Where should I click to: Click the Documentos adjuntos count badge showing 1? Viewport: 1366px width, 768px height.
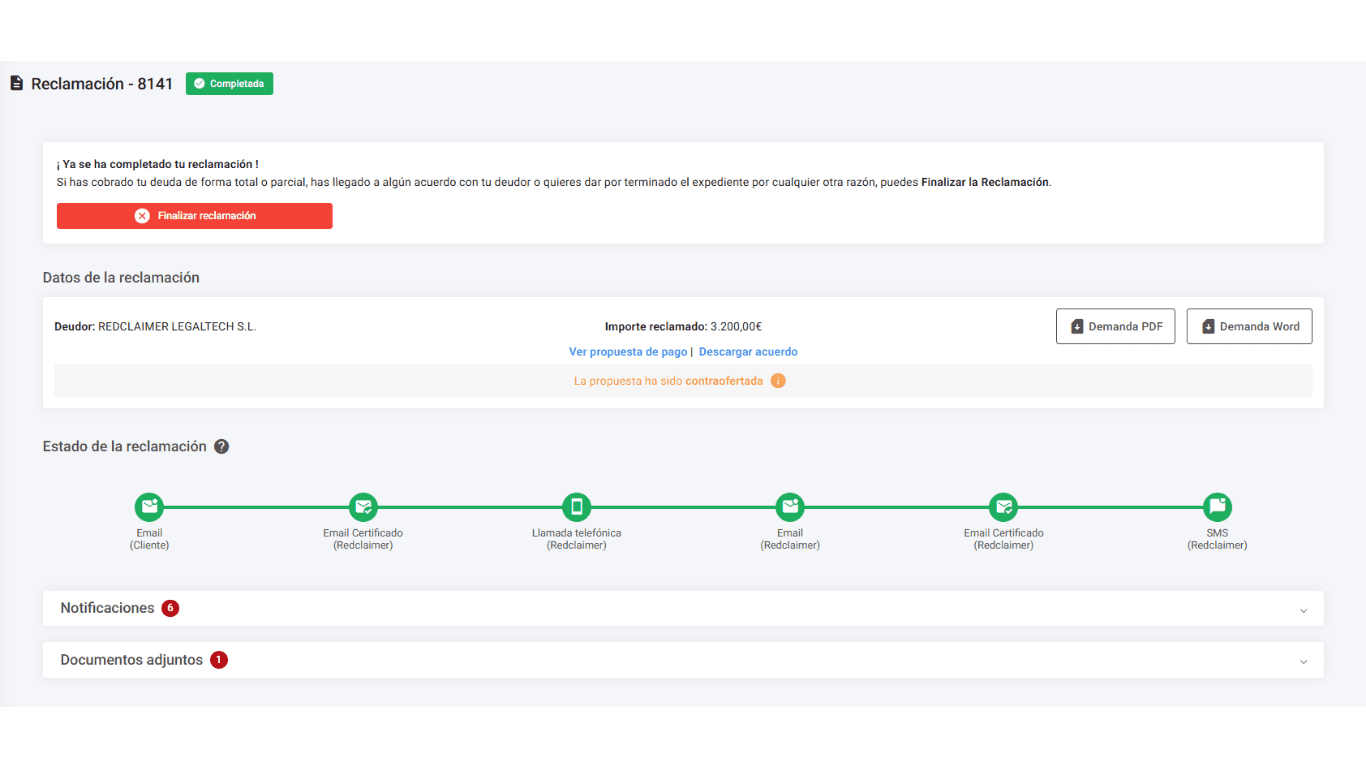[219, 660]
